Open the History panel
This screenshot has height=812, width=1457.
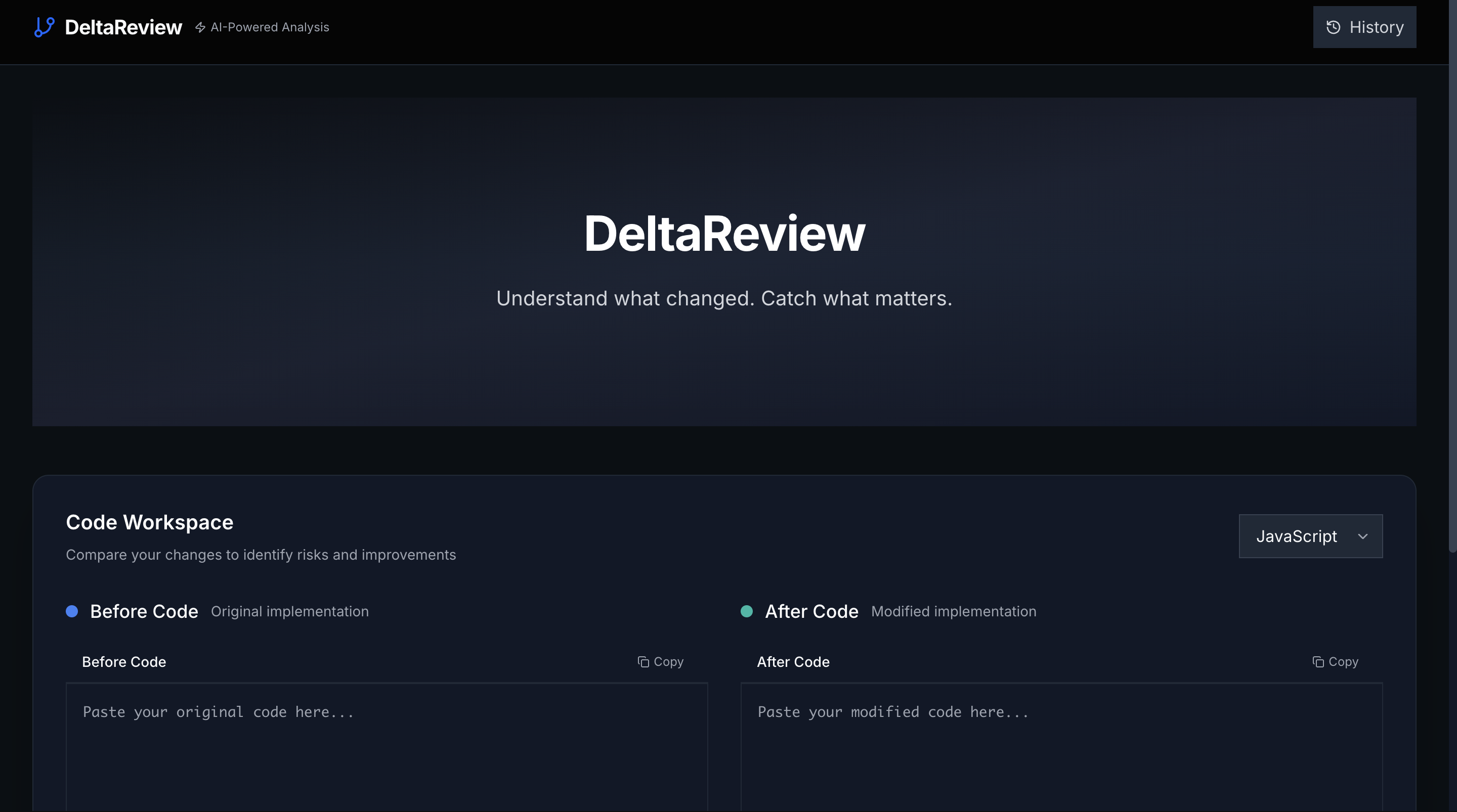[x=1364, y=27]
